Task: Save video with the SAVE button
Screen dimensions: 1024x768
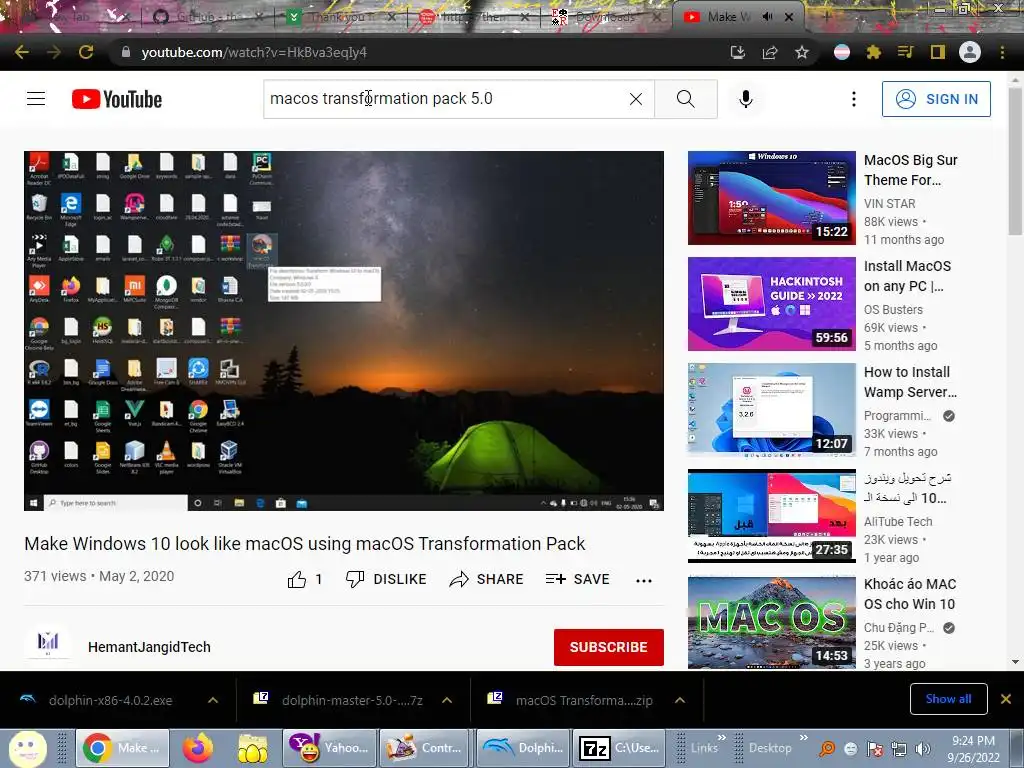Action: click(577, 579)
